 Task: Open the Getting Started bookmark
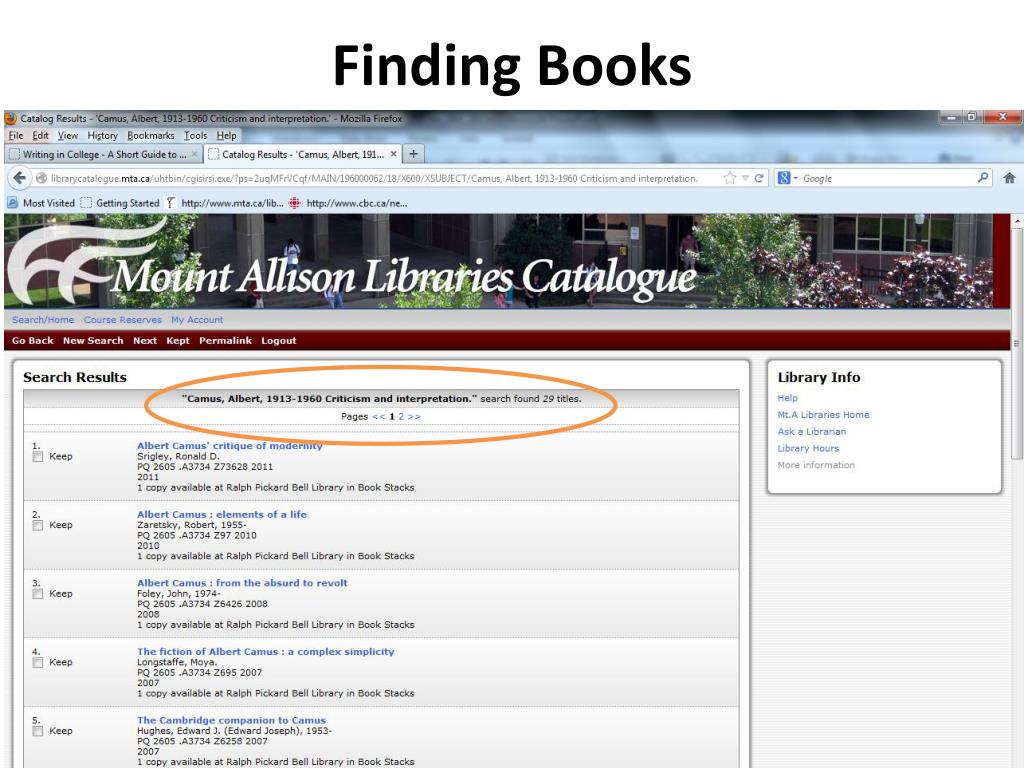click(x=120, y=203)
